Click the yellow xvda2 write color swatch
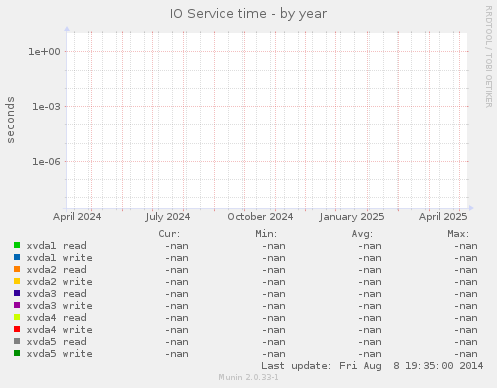This screenshot has height=388, width=497. coord(17,281)
